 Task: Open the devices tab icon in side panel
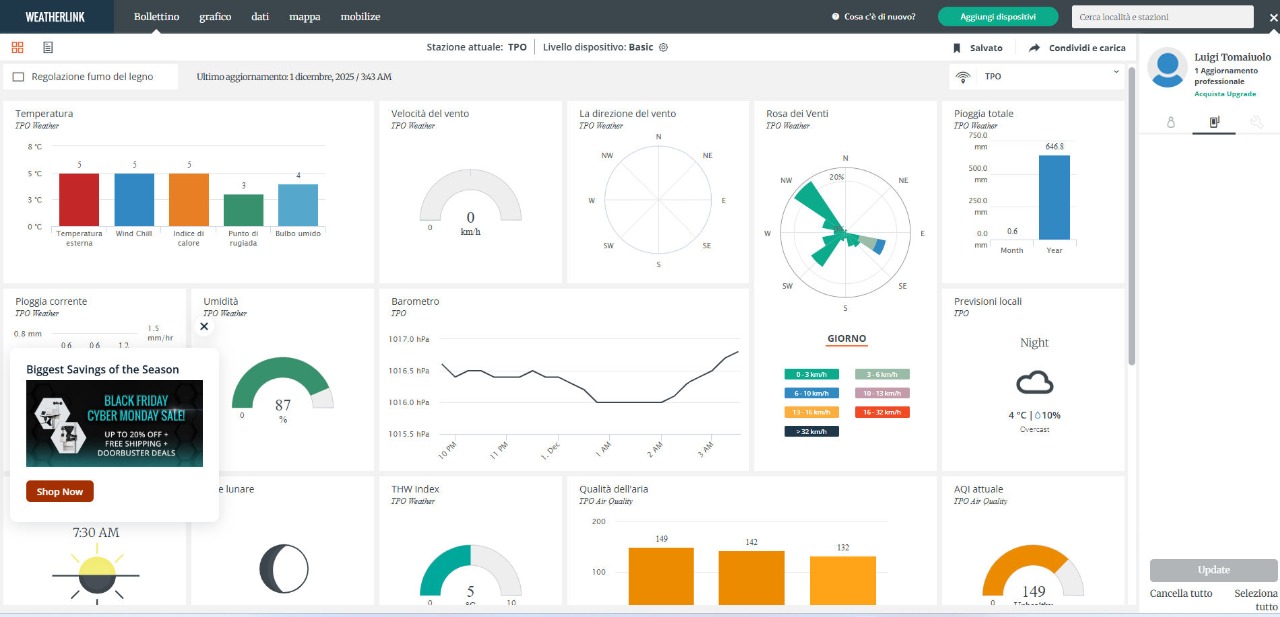point(1214,122)
